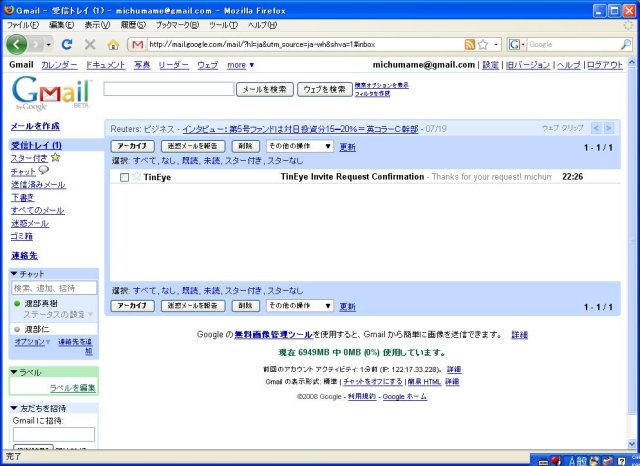The image size is (640, 466).
Task: Open the bottom その他の操作 dropdown
Action: [x=300, y=306]
